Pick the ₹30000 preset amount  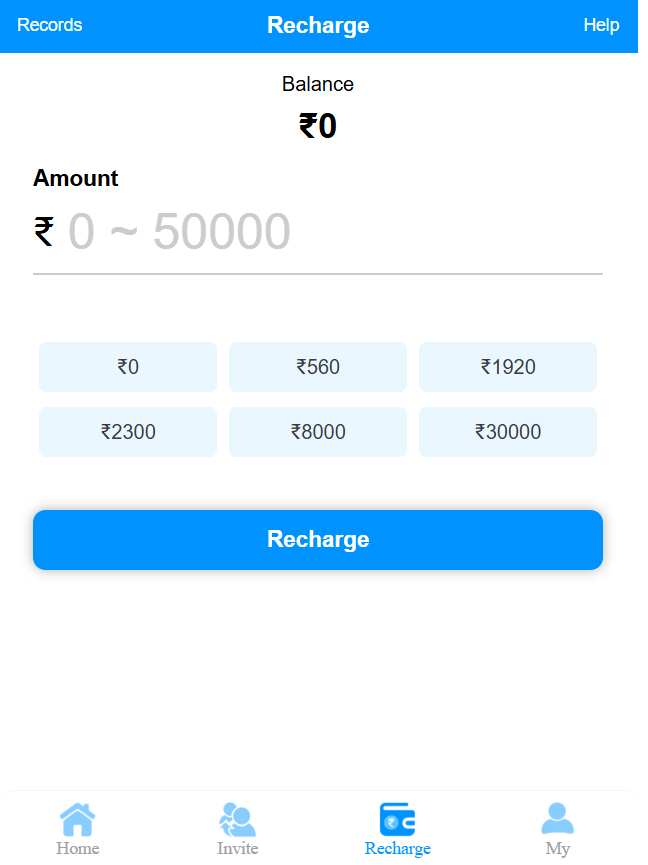tap(508, 432)
